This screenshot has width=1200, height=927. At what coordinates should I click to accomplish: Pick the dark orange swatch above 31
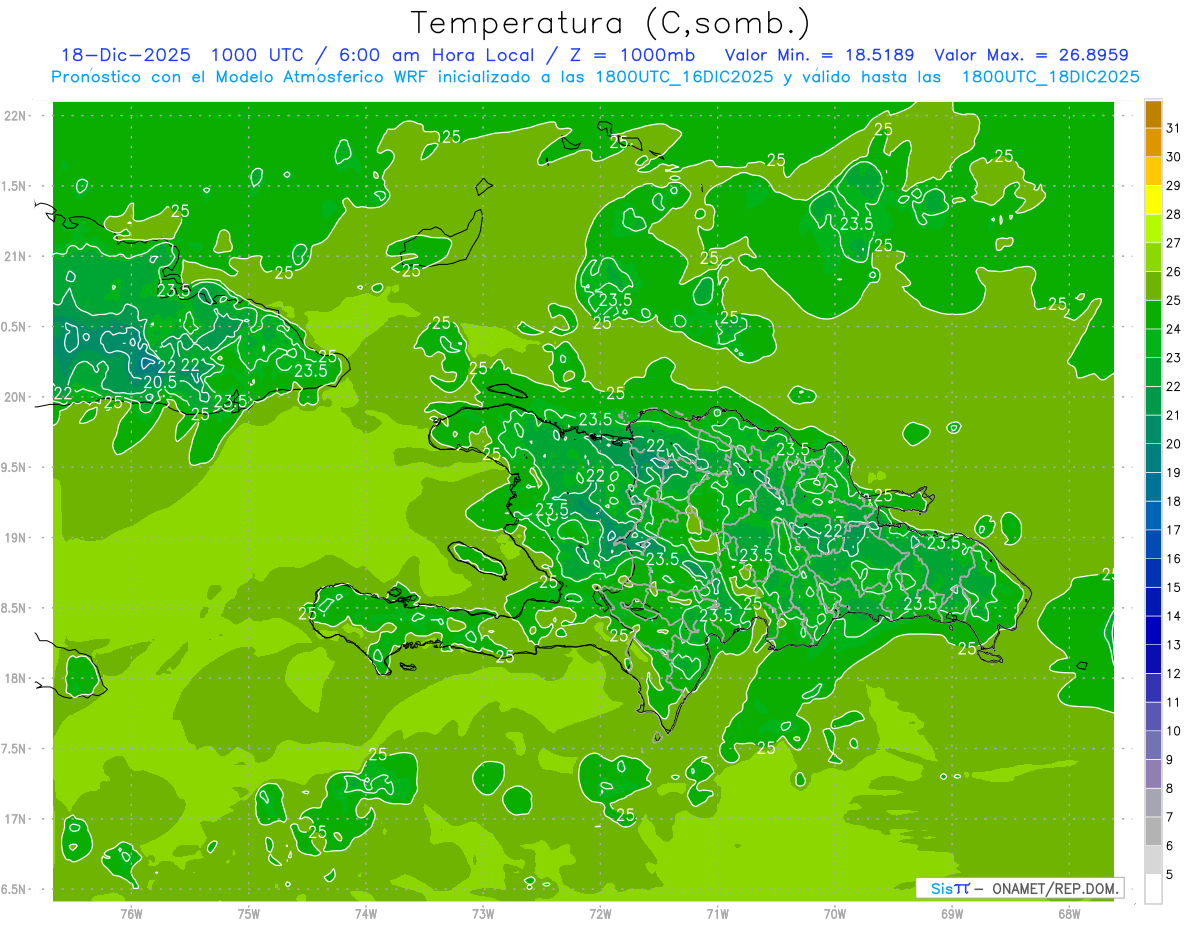click(1153, 113)
